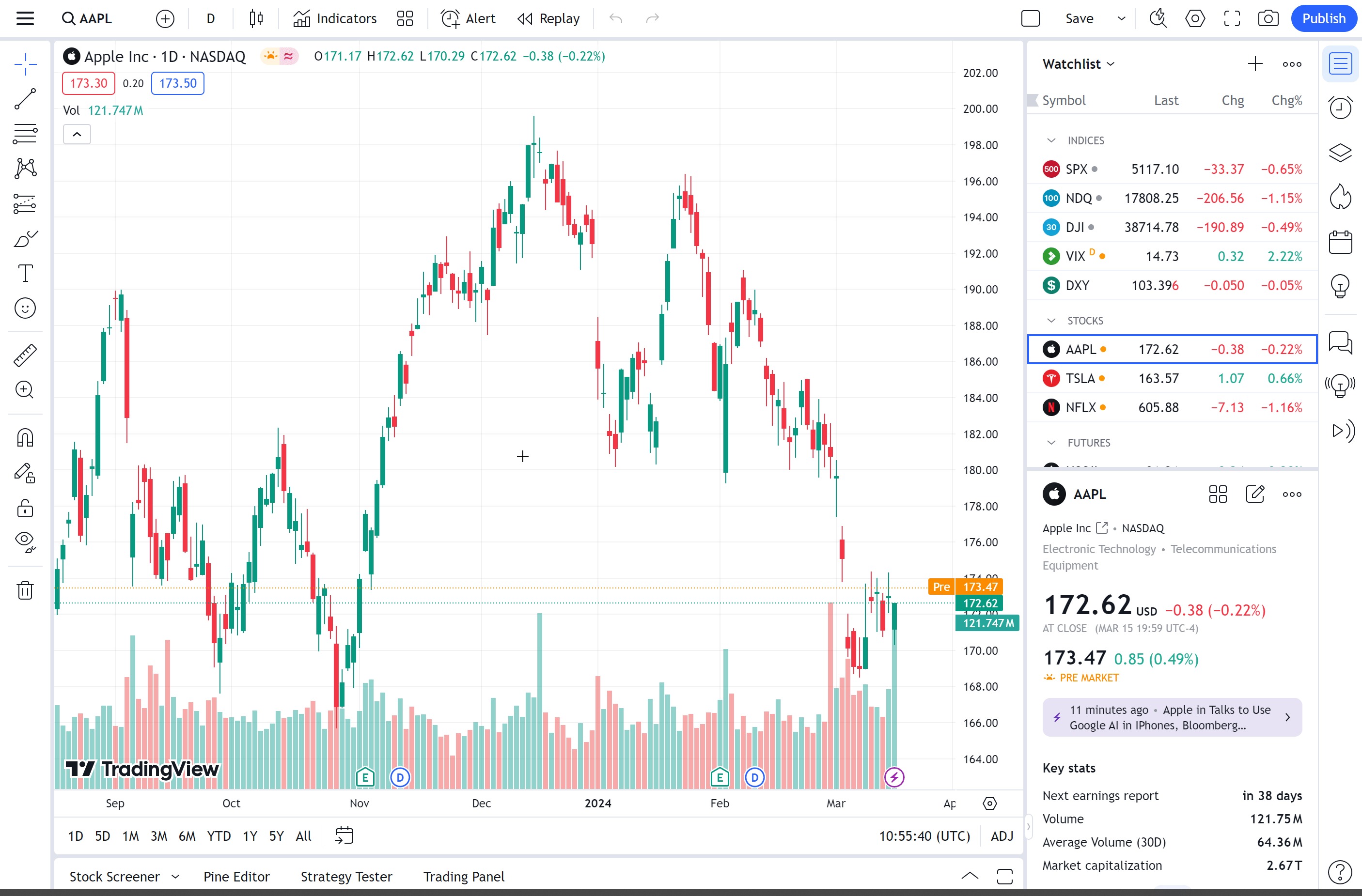Click the blue Publish button

coord(1323,19)
